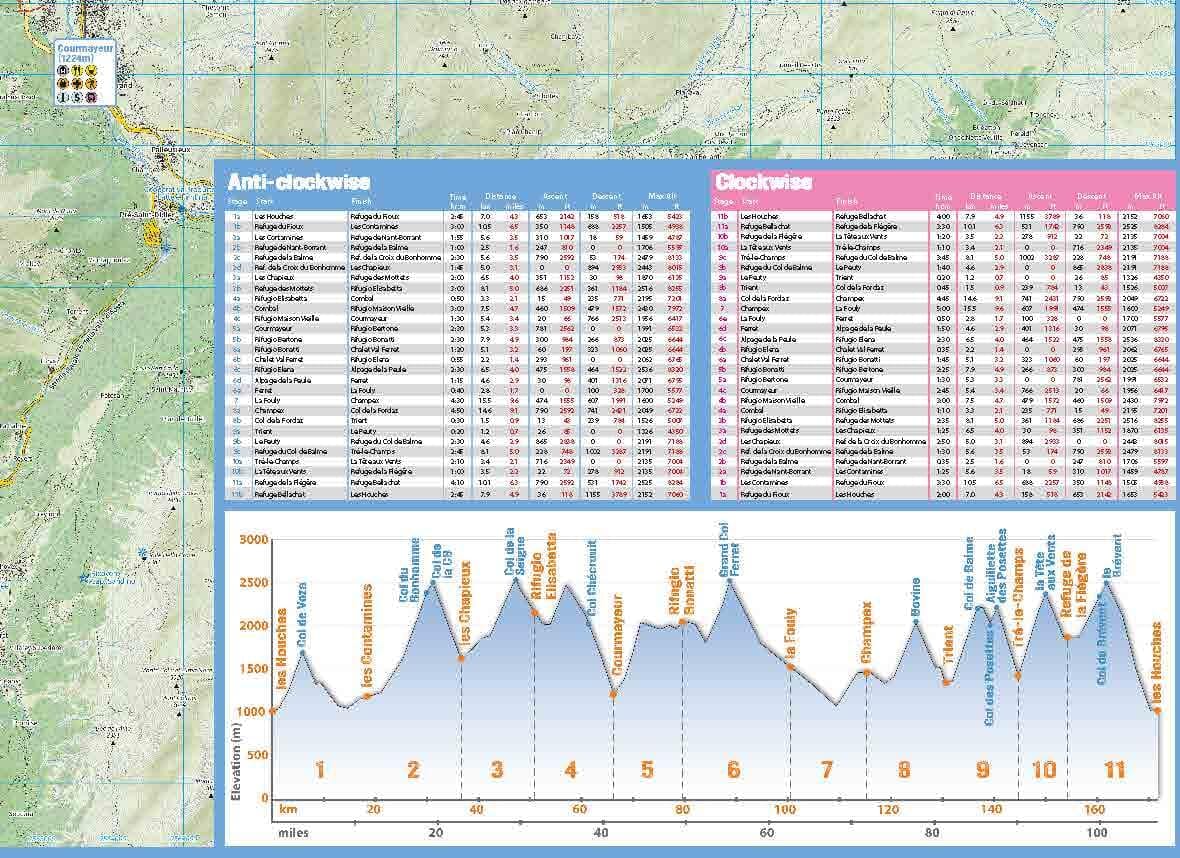The width and height of the screenshot is (1180, 858).
Task: Click the Palleusieux village label on the map
Action: [170, 148]
